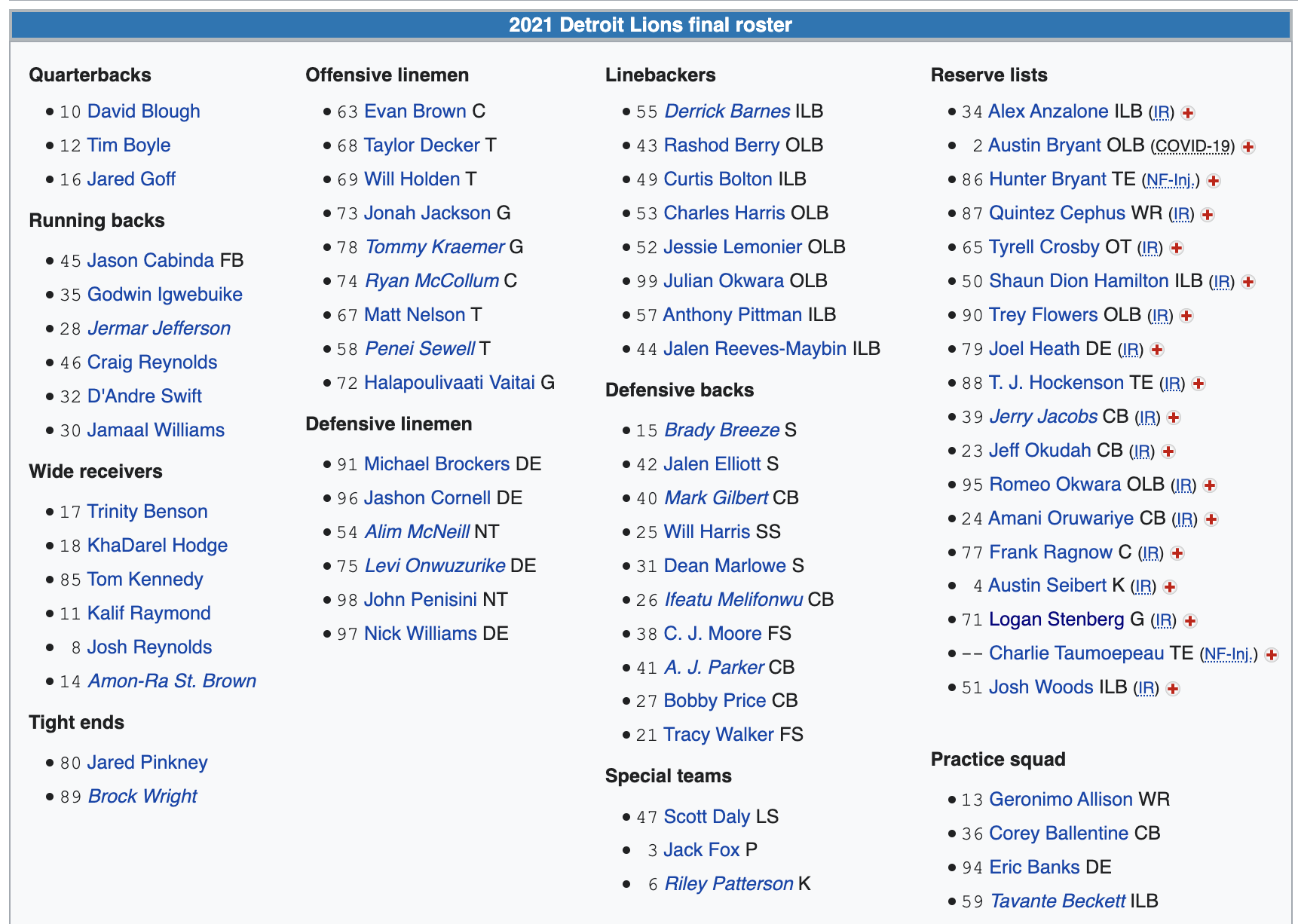Screen dimensions: 1298x924
Task: Click the injury icon beside T. J. Hockenson
Action: [x=1199, y=384]
